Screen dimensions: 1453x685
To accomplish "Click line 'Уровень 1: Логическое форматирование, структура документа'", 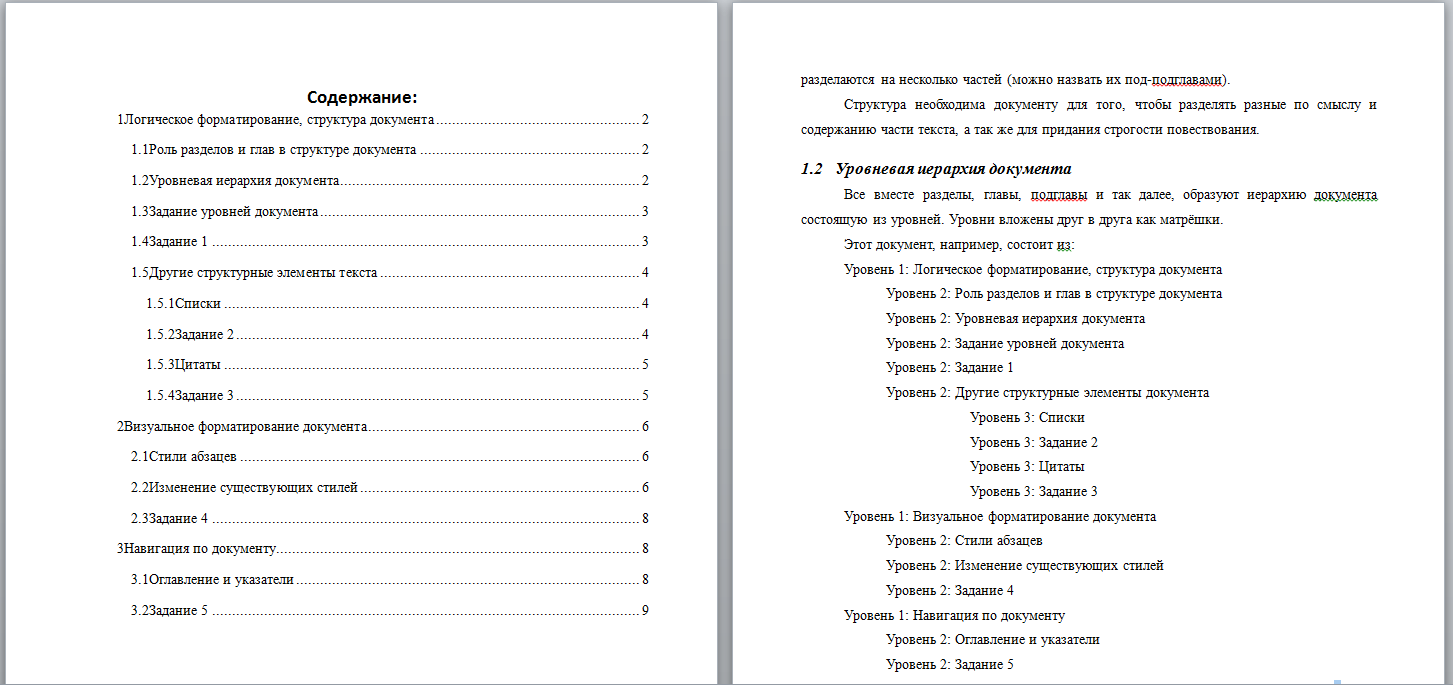I will [1033, 270].
